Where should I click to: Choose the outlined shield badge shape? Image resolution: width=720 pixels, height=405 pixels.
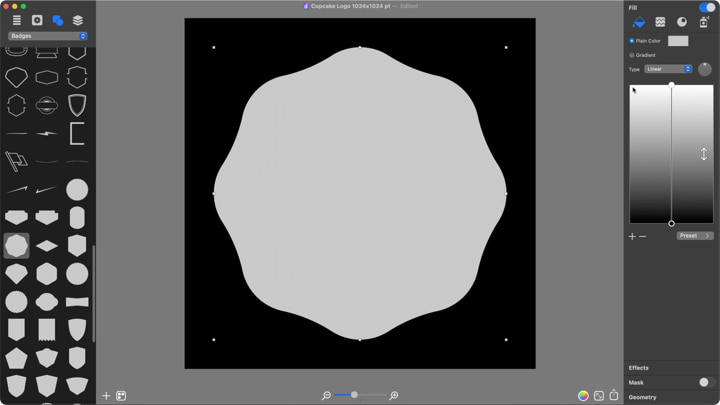point(77,105)
